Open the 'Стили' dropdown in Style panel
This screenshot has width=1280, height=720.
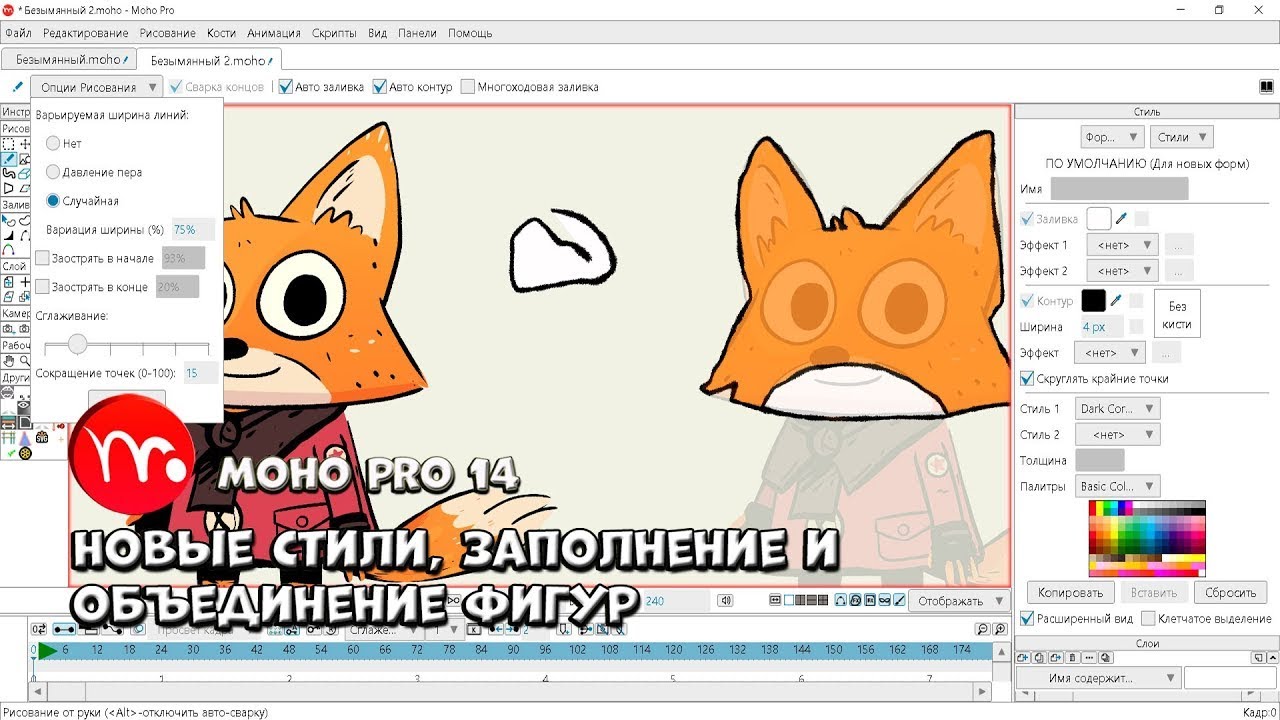tap(1181, 137)
